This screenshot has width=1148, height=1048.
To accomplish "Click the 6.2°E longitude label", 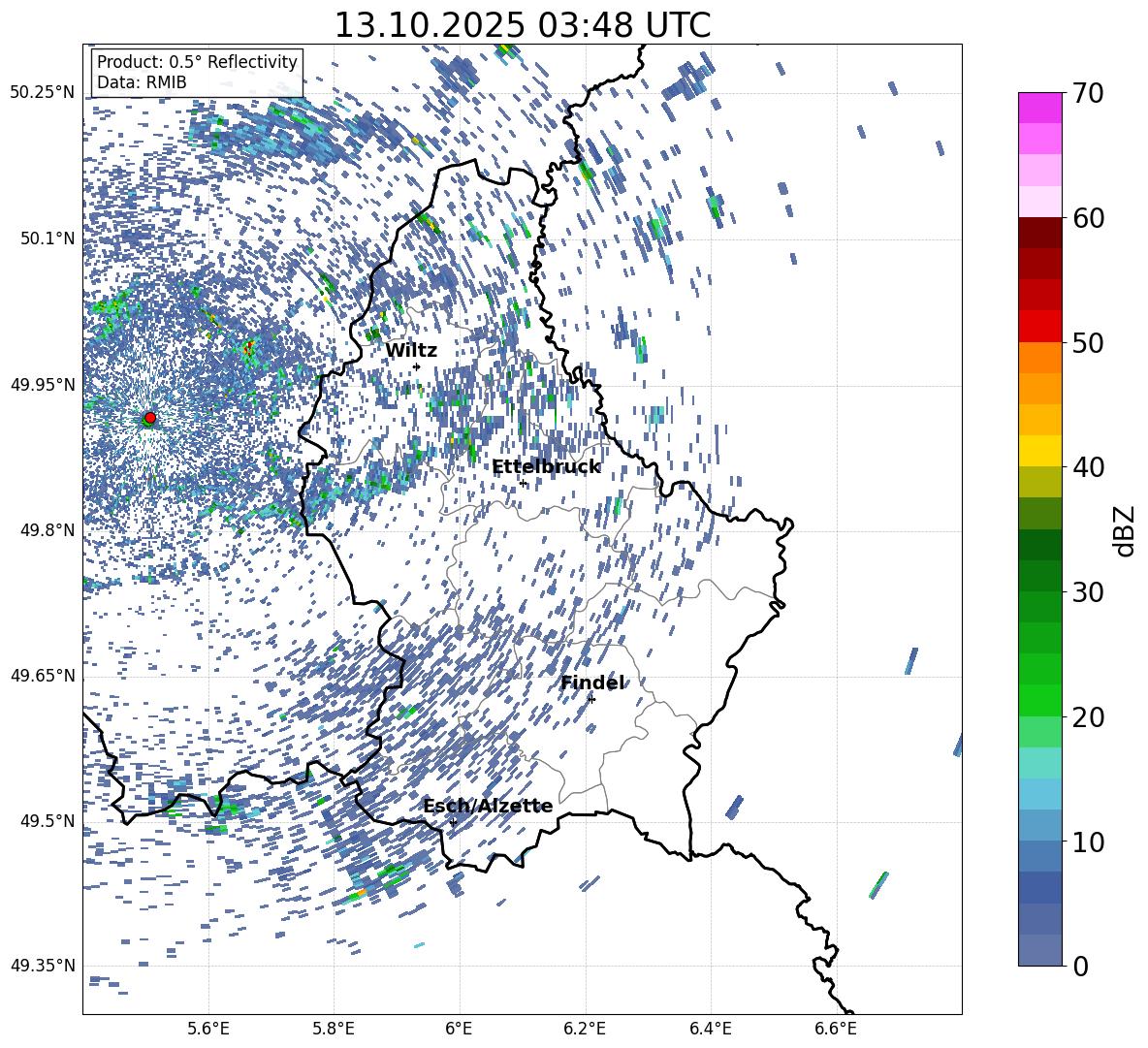I will tap(585, 1029).
